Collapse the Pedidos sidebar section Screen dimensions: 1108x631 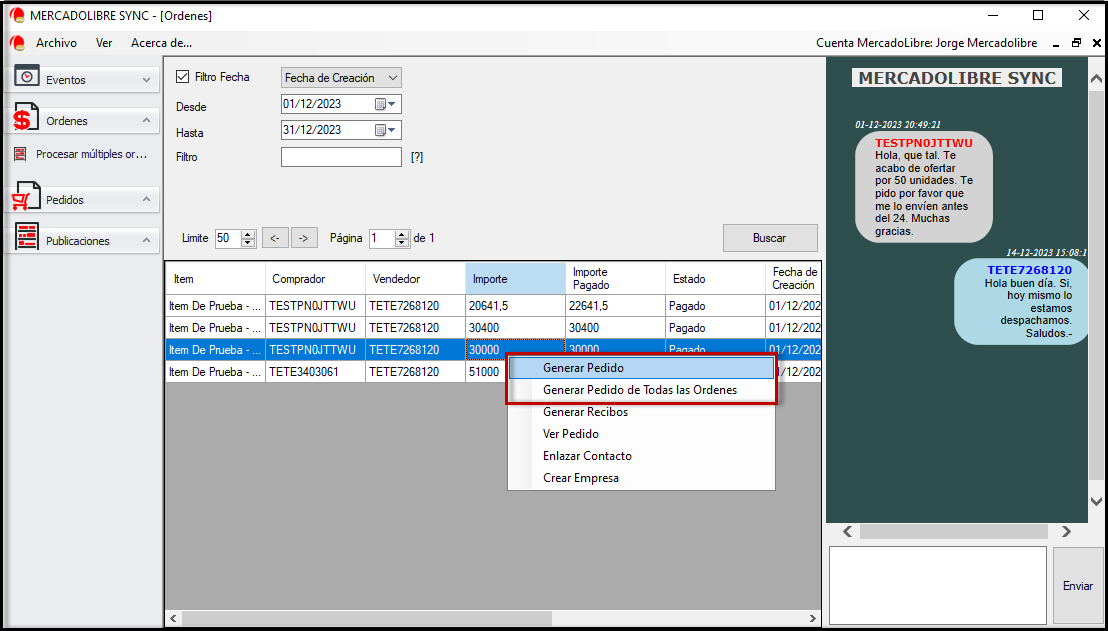pyautogui.click(x=146, y=199)
